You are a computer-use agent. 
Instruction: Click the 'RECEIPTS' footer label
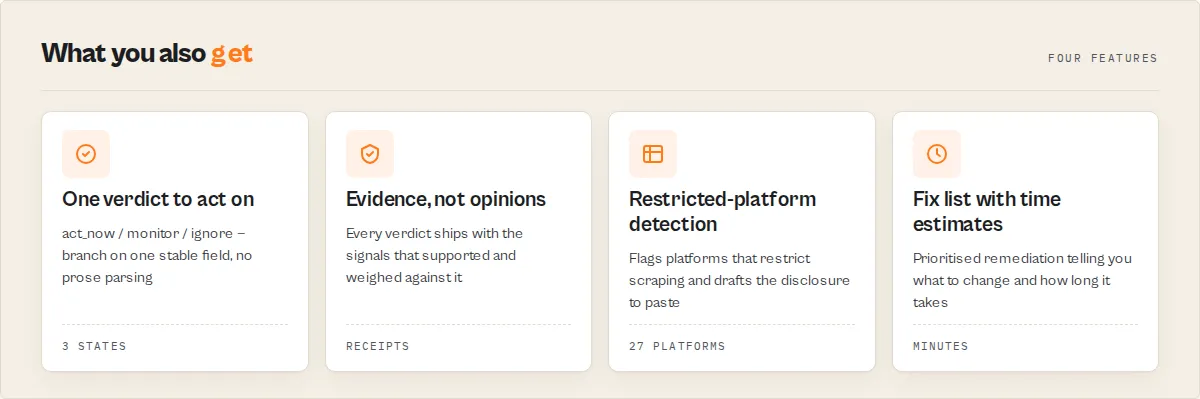click(378, 346)
